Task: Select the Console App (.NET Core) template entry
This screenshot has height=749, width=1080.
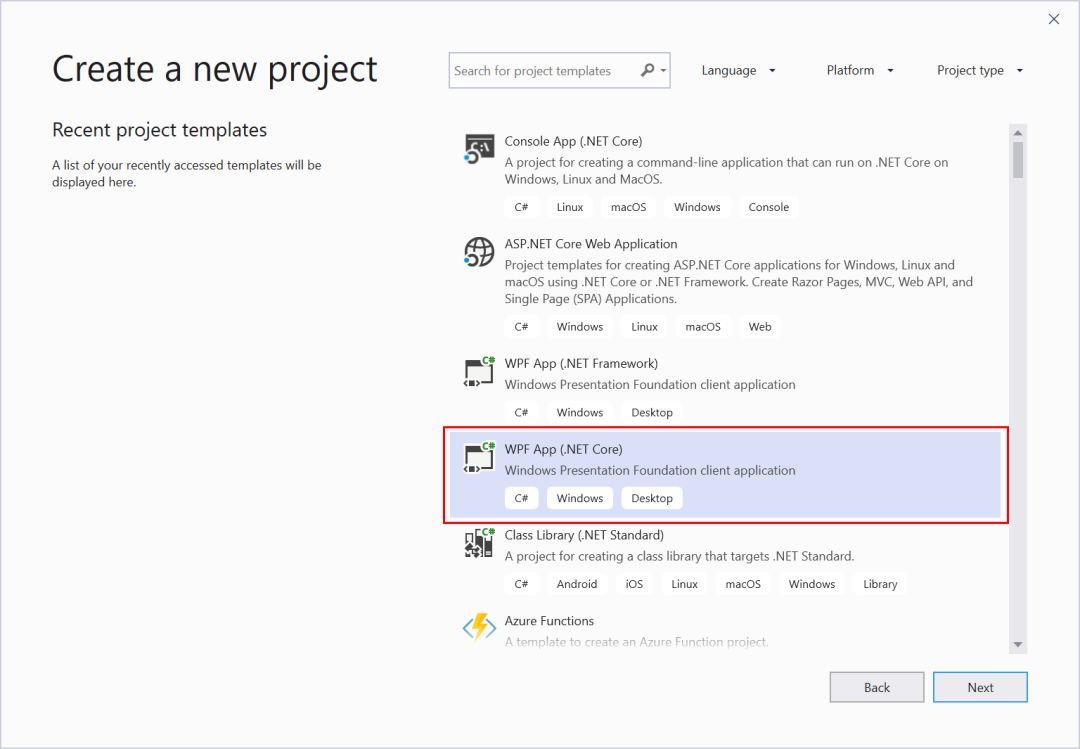Action: click(700, 160)
